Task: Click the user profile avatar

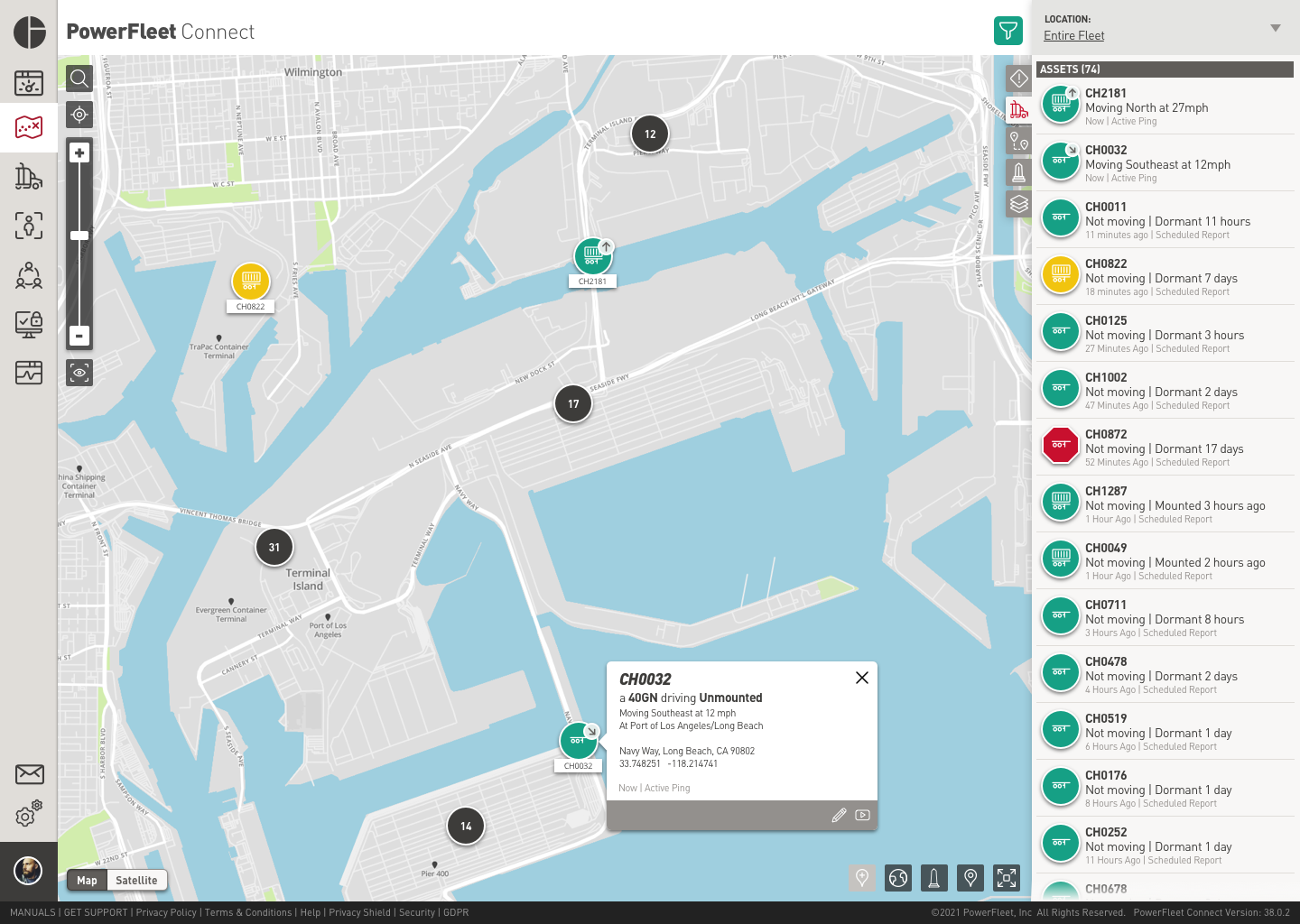Action: point(29,871)
